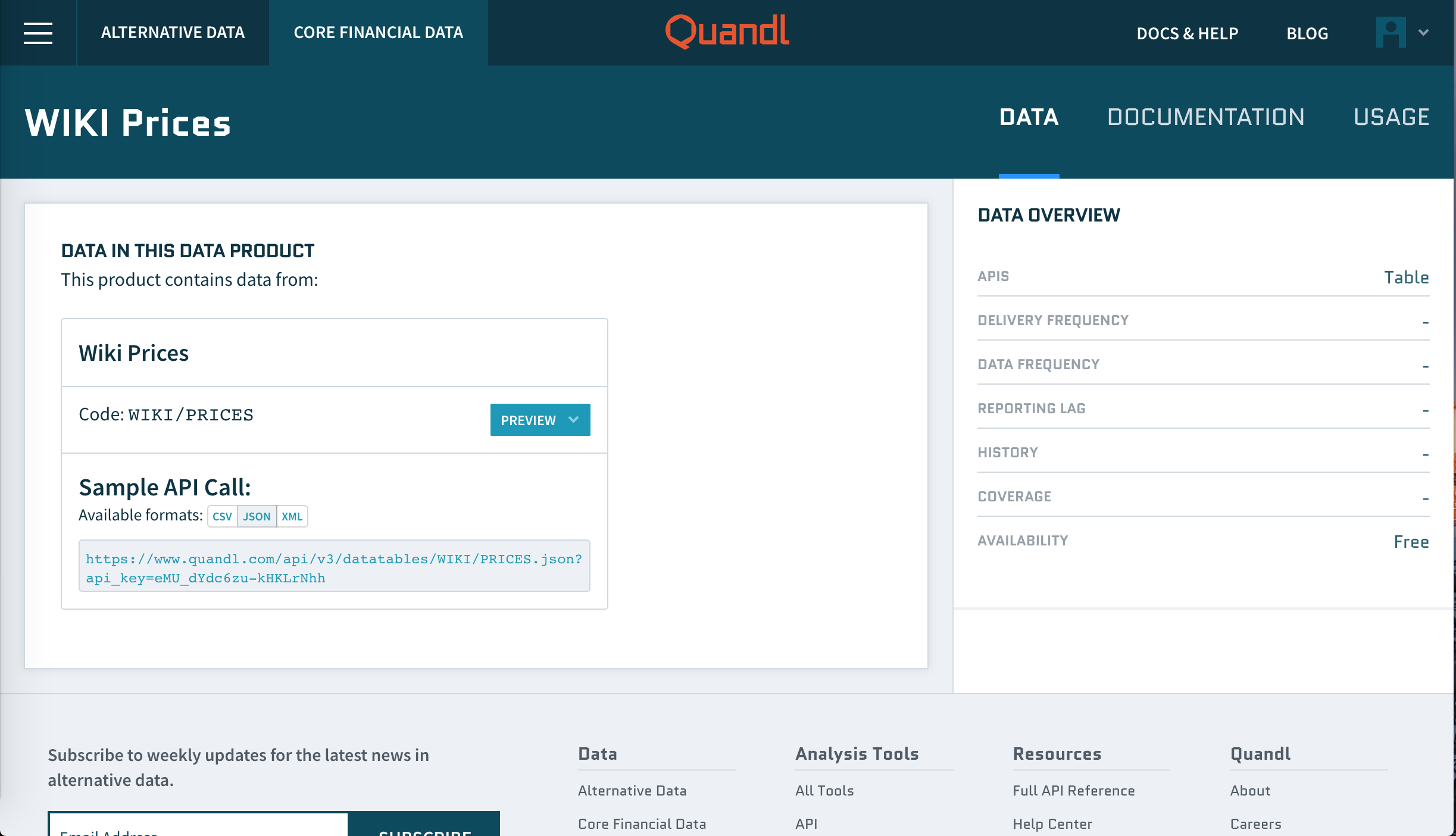Open the DATA tab
The height and width of the screenshot is (836, 1456).
pos(1029,117)
